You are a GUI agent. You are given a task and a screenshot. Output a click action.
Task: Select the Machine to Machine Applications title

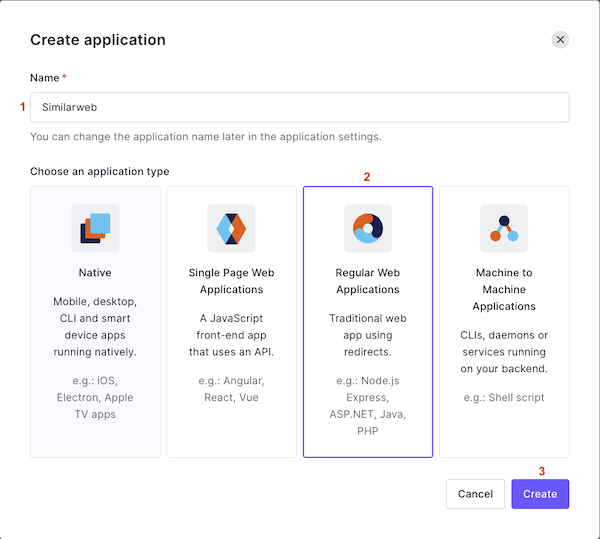pos(503,289)
